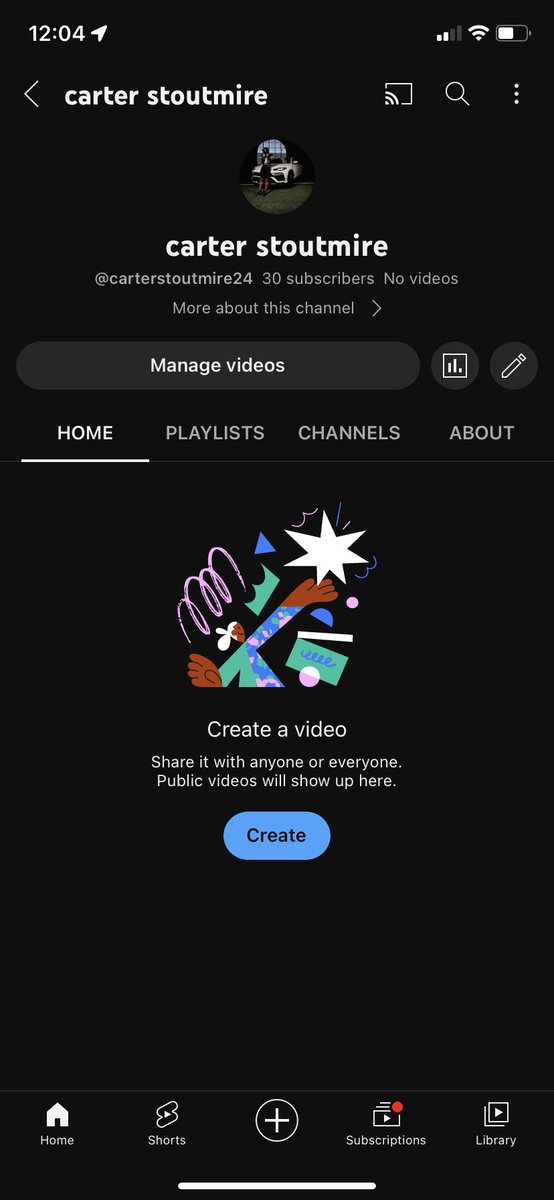Select the HOME tab
Image resolution: width=554 pixels, height=1200 pixels.
tap(85, 433)
